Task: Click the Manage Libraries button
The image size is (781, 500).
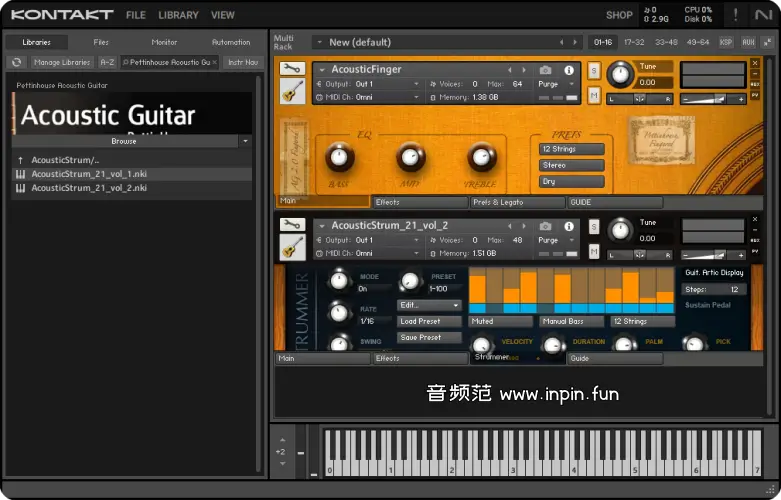Action: point(61,62)
